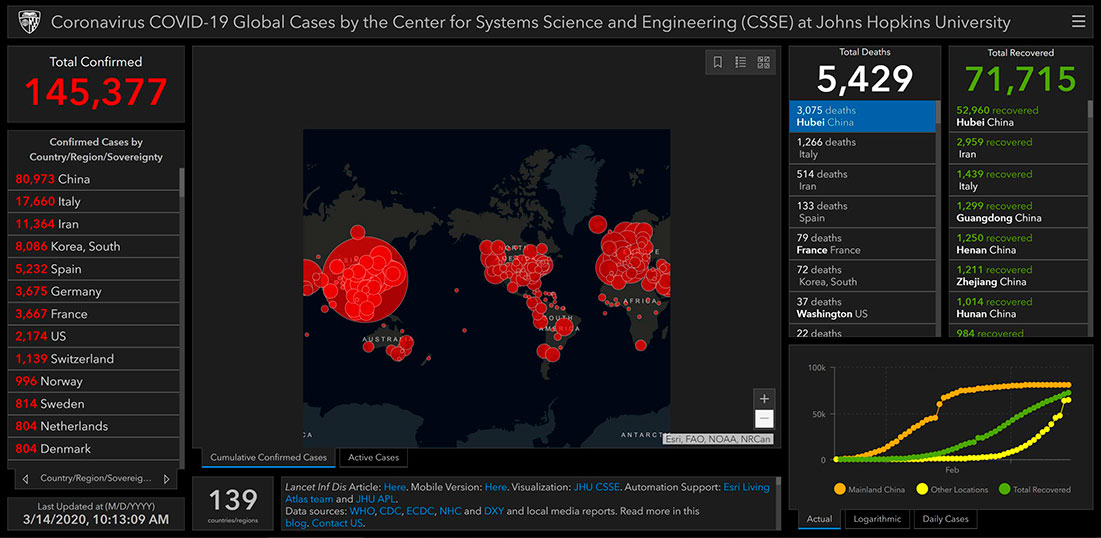Select France 79 deaths row

coord(863,244)
